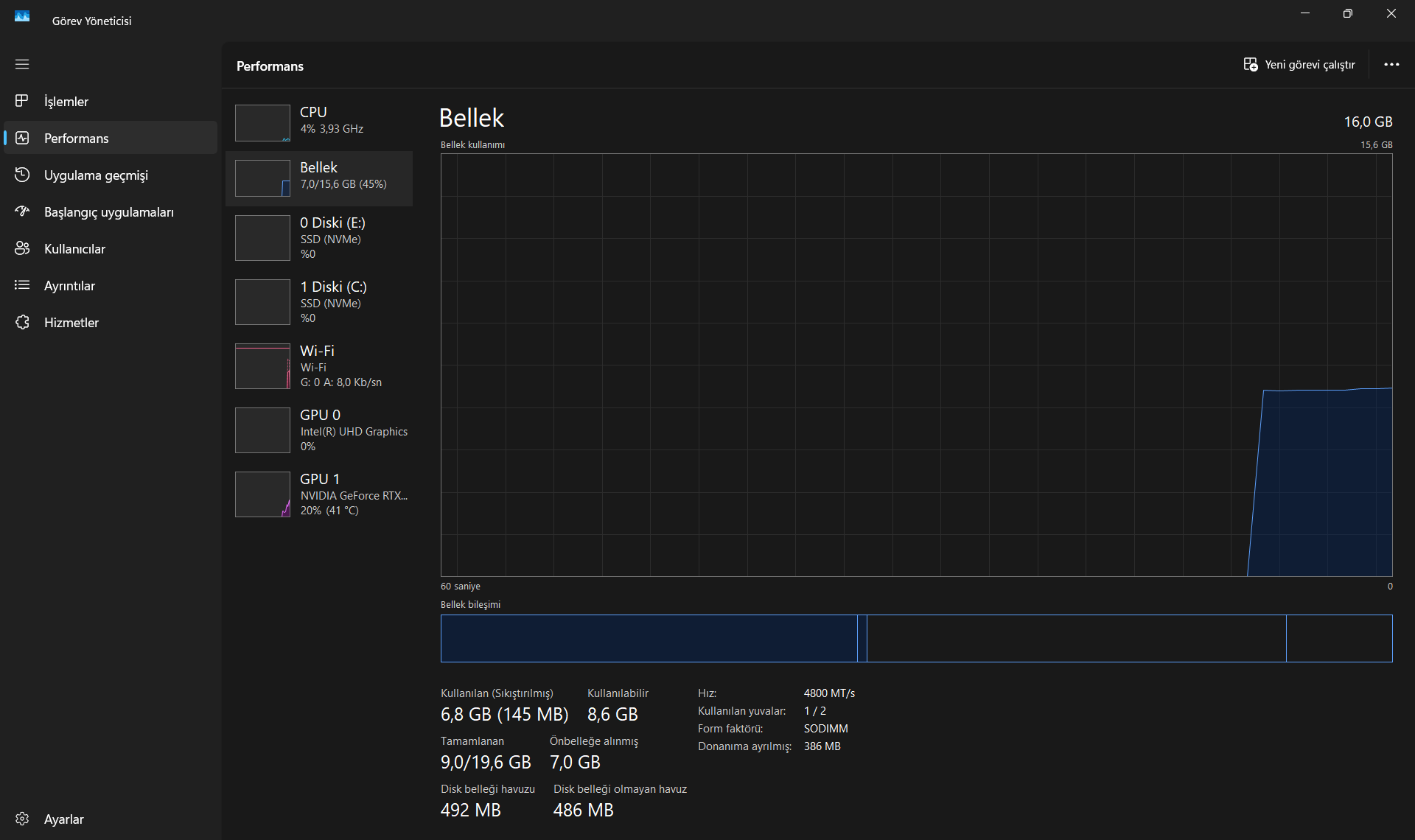Click the '60 saniye' graph label

pos(461,586)
